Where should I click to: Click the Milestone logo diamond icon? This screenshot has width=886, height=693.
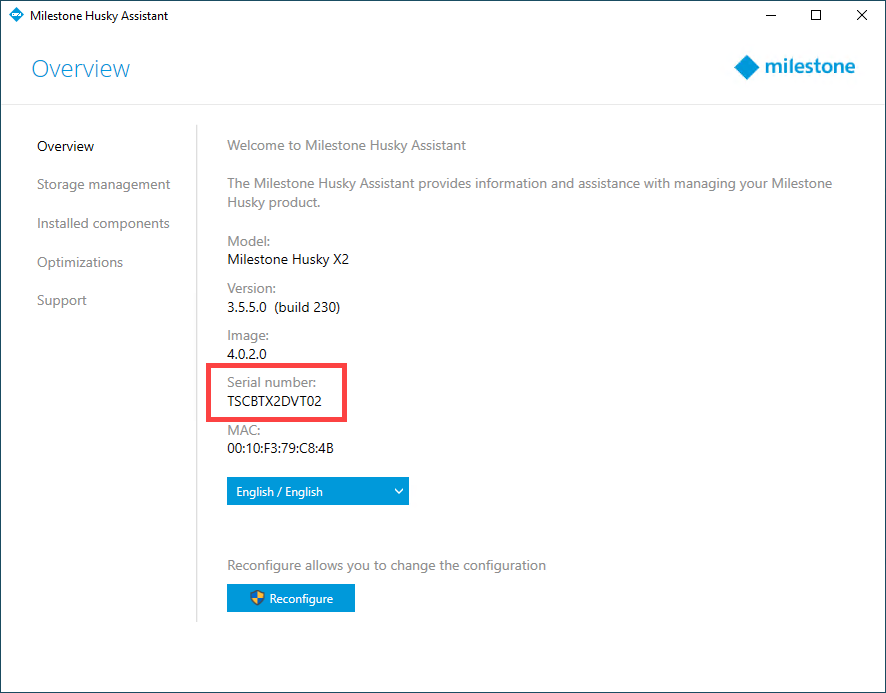[746, 67]
